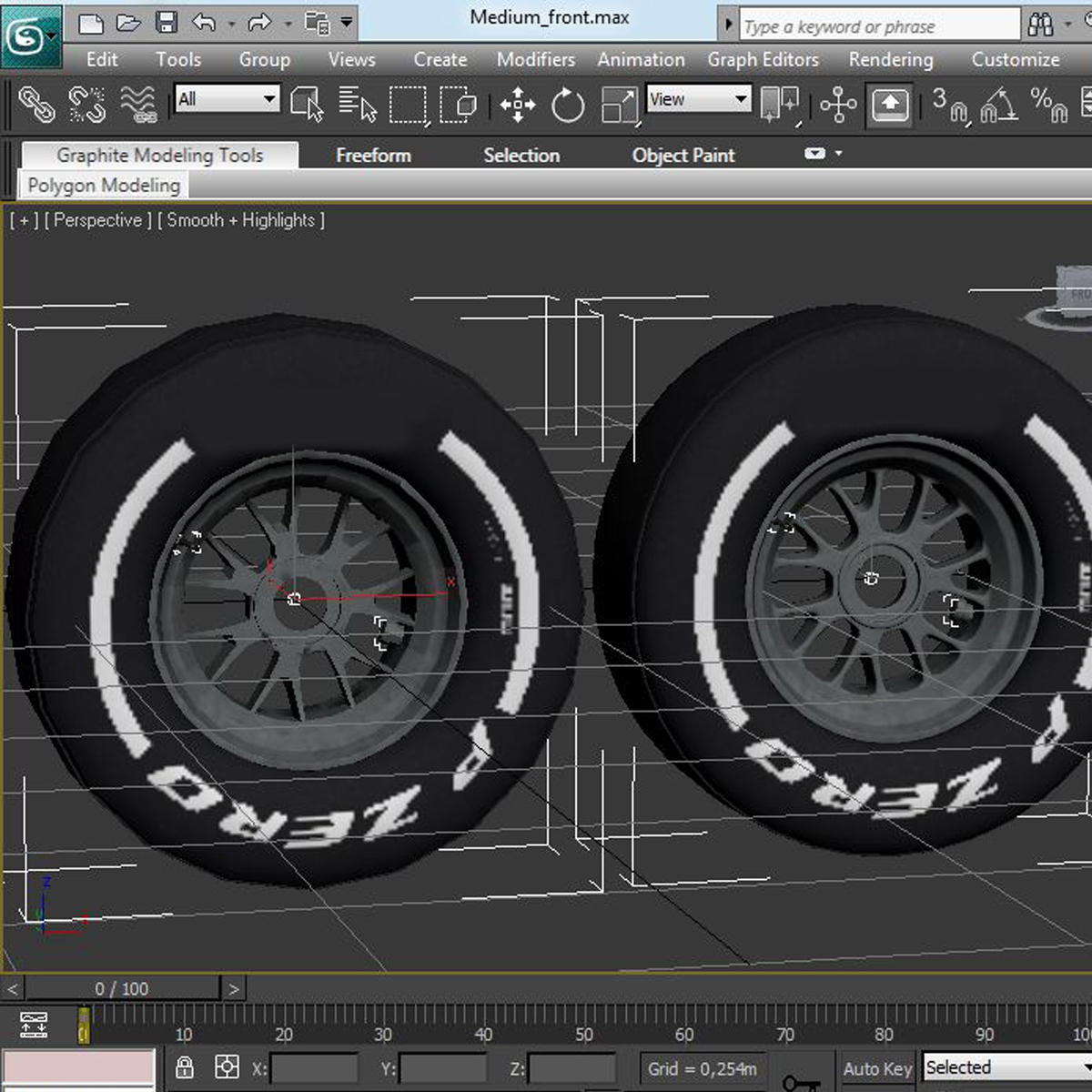Open the Quick Access Toolbar customize dropdown
Viewport: 1092px width, 1092px height.
(347, 23)
